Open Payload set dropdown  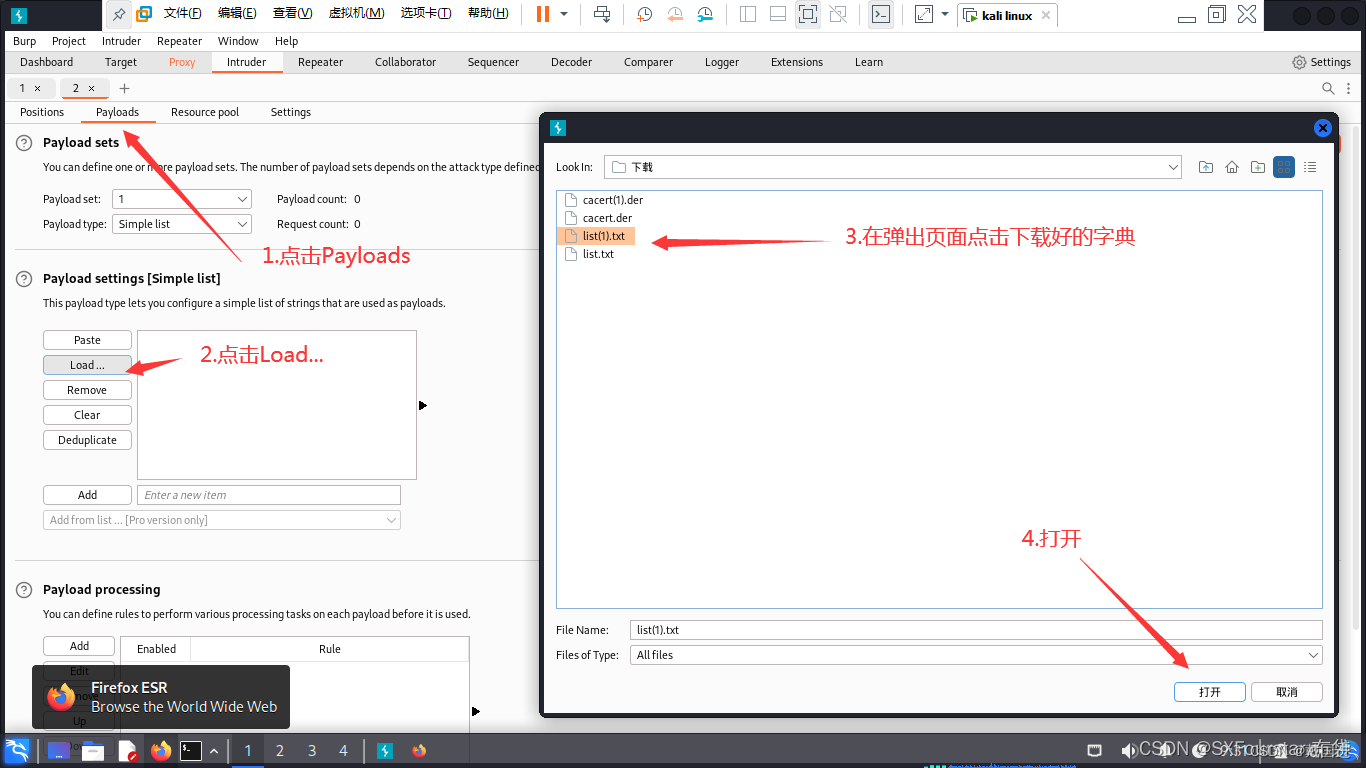[182, 199]
